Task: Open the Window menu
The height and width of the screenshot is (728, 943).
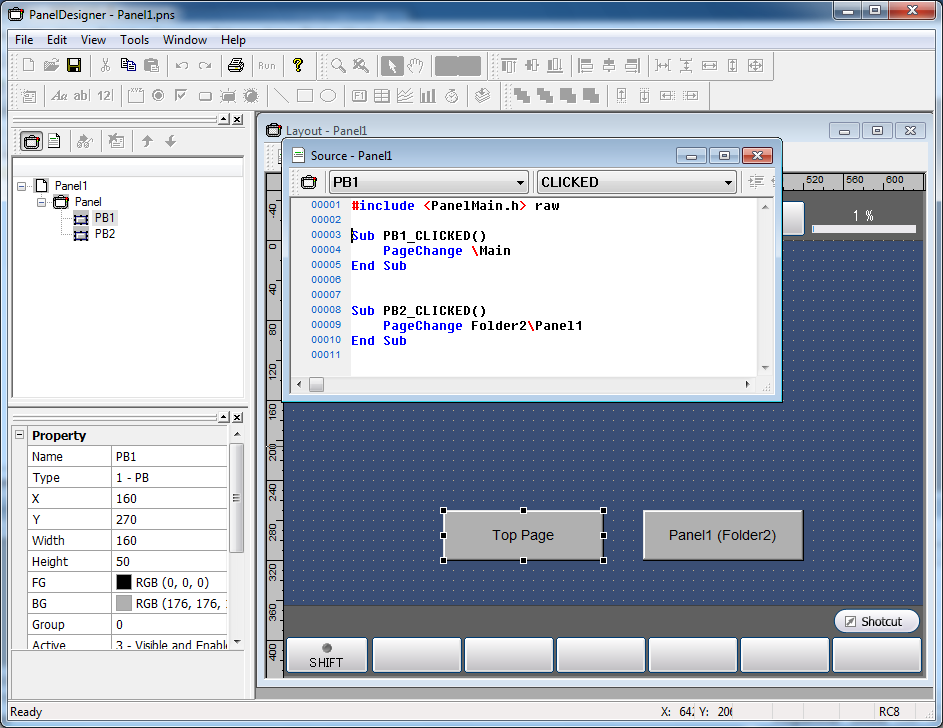Action: click(x=185, y=40)
